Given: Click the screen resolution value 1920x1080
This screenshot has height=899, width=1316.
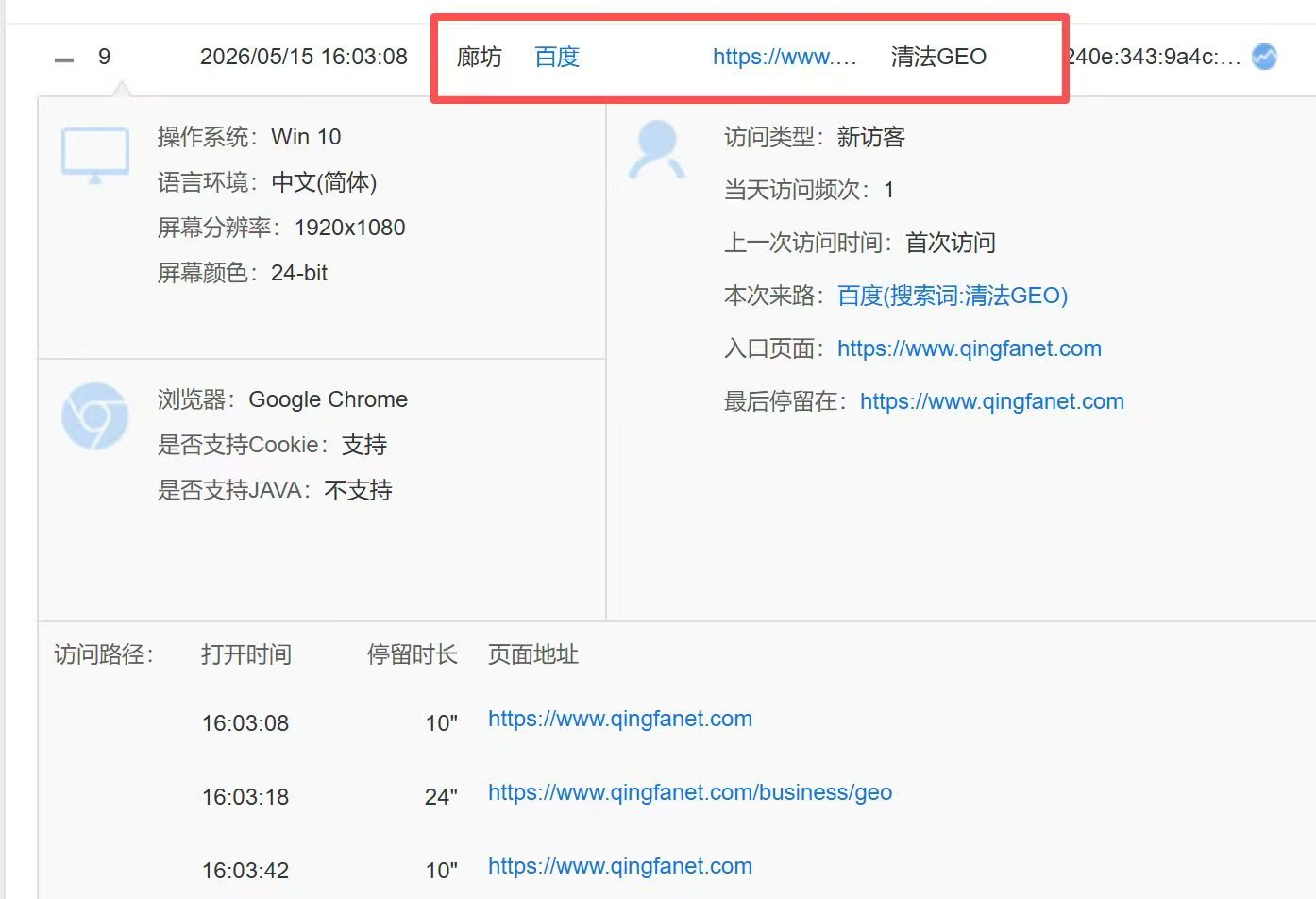Looking at the screenshot, I should (x=349, y=228).
